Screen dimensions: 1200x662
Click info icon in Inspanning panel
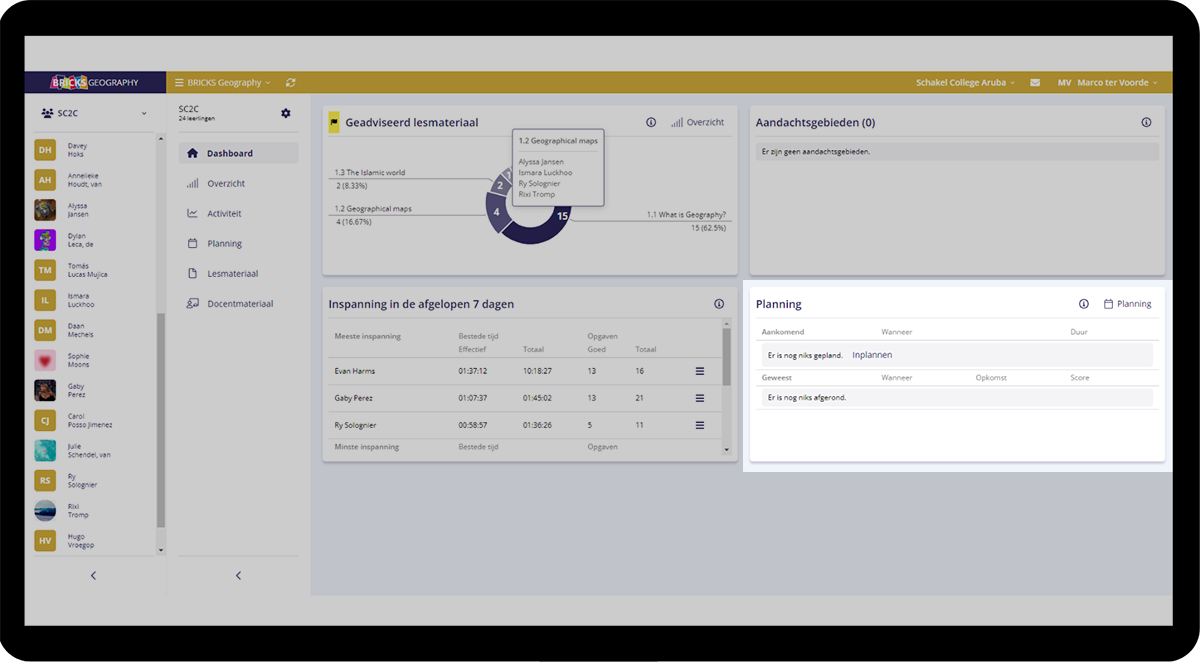(719, 304)
